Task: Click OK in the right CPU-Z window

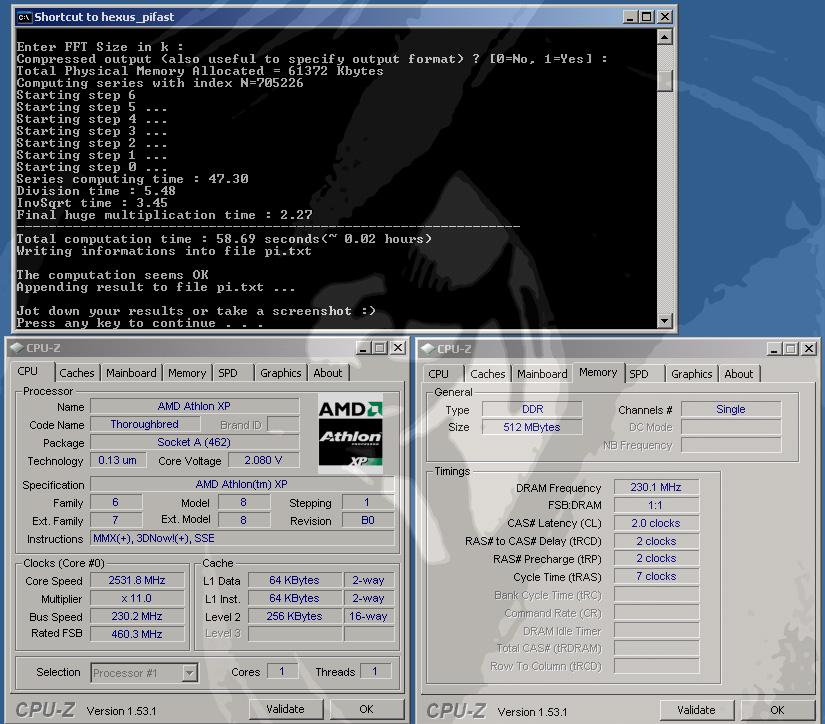Action: pos(778,710)
